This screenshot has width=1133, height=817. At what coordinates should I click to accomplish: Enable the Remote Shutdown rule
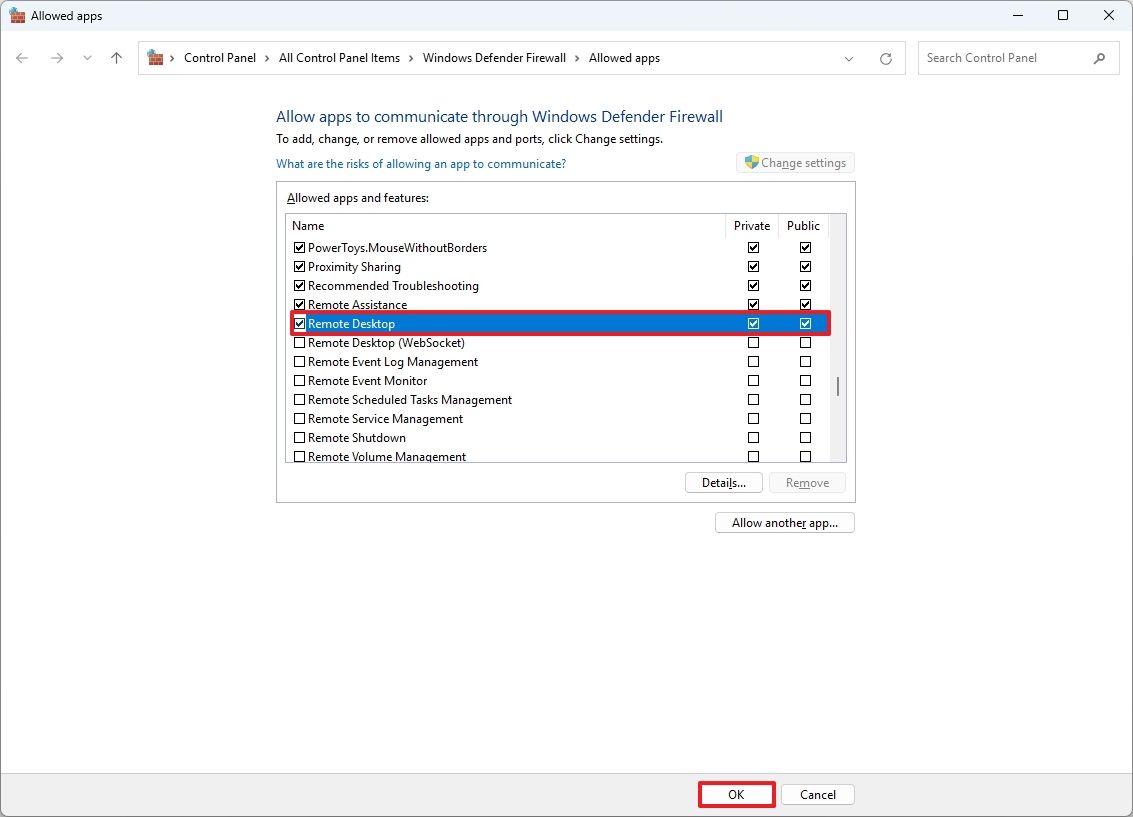click(x=299, y=437)
